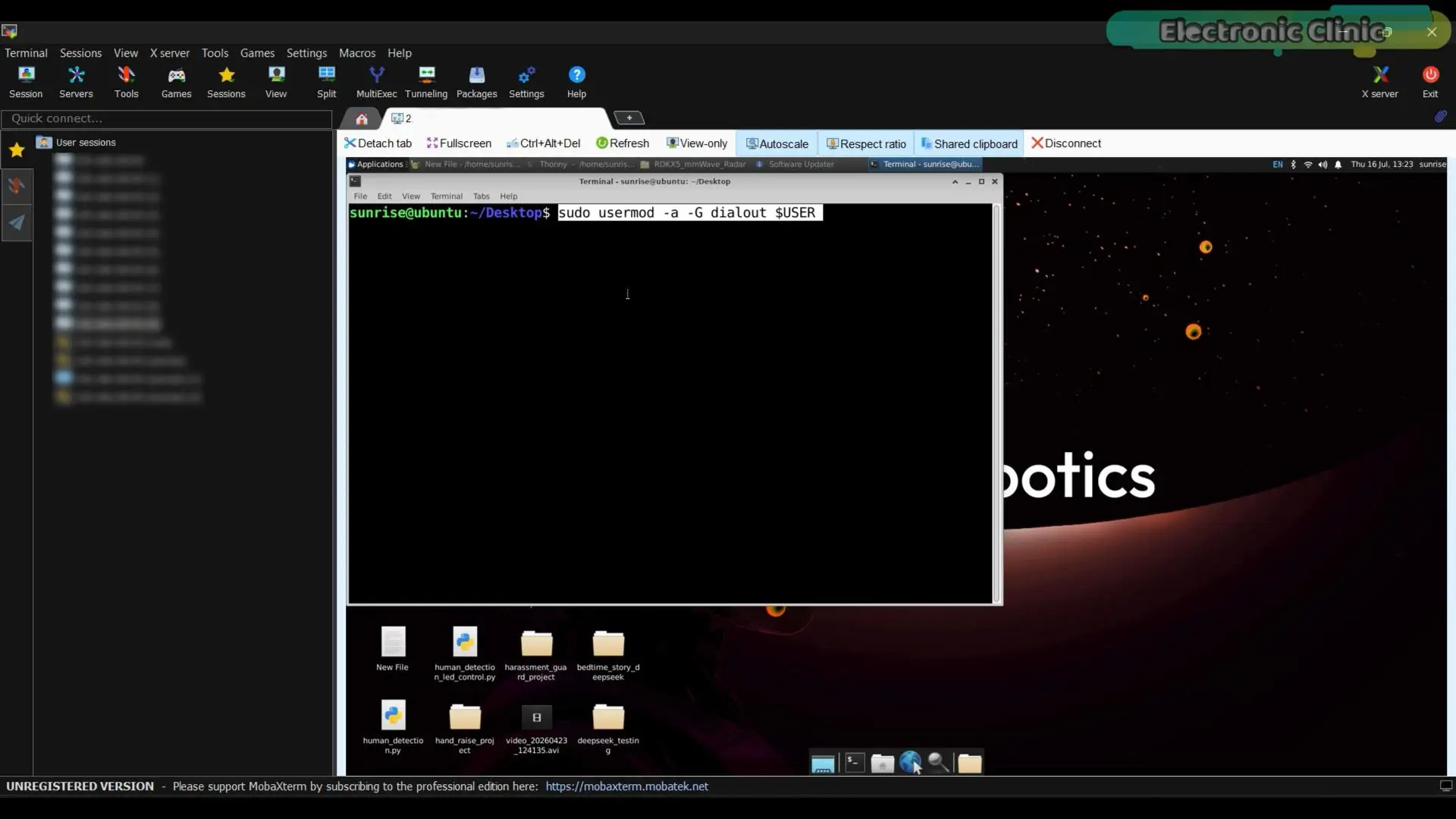
Task: Open the X server menu
Action: pos(170,53)
